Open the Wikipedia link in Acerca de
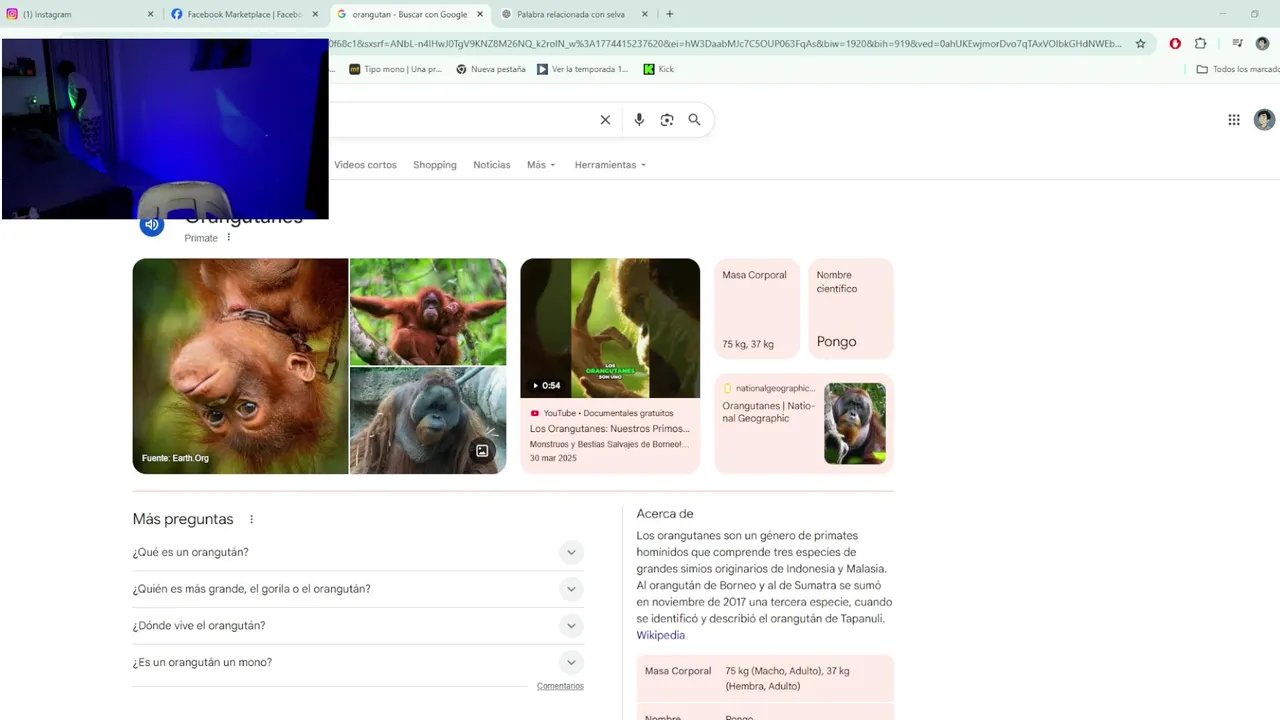 pos(661,636)
